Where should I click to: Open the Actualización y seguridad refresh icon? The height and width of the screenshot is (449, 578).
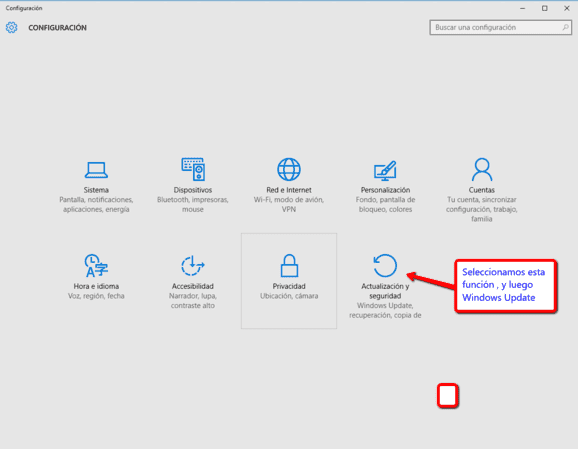point(385,265)
